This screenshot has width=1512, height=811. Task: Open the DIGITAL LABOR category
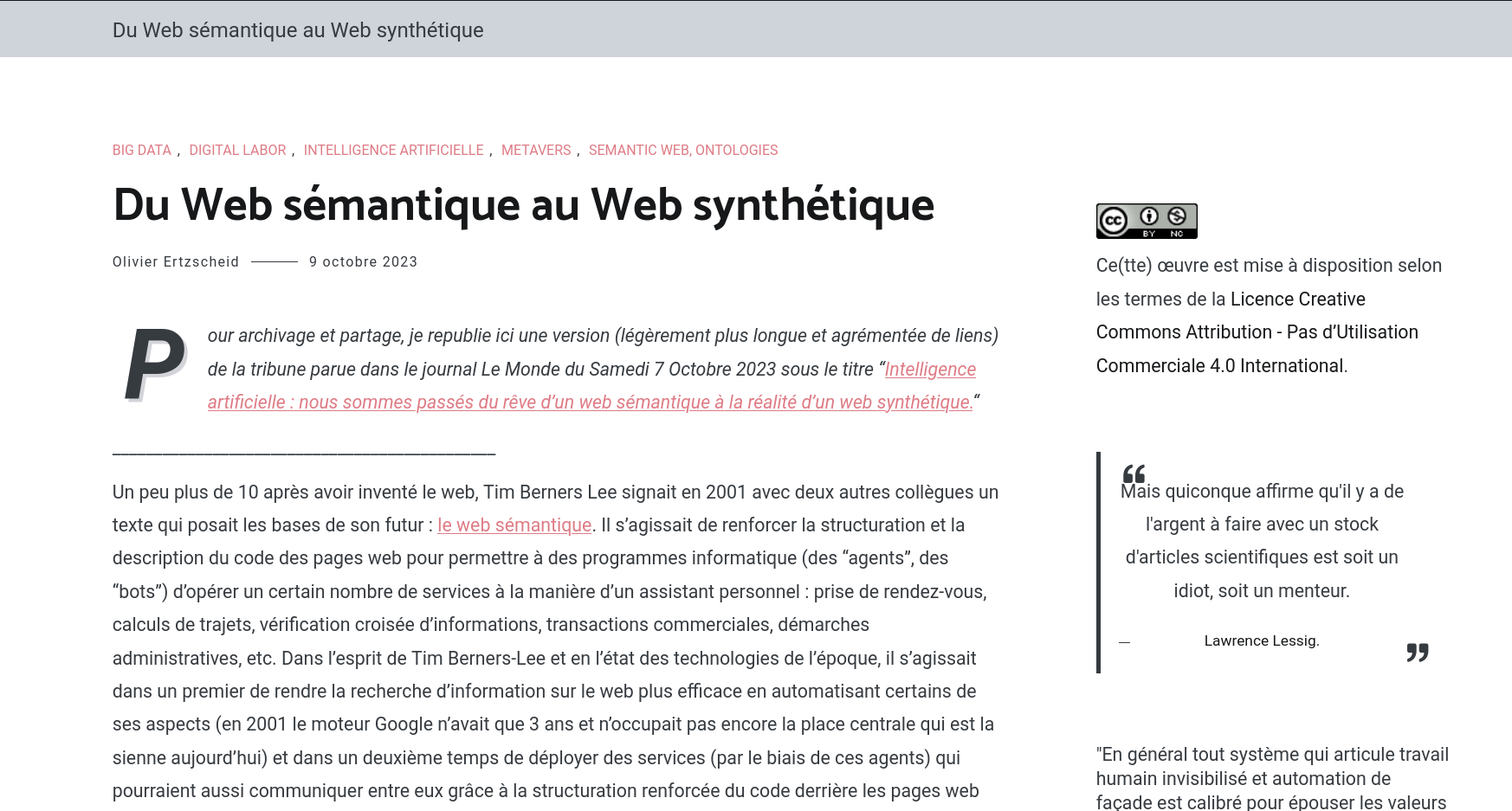pyautogui.click(x=237, y=151)
